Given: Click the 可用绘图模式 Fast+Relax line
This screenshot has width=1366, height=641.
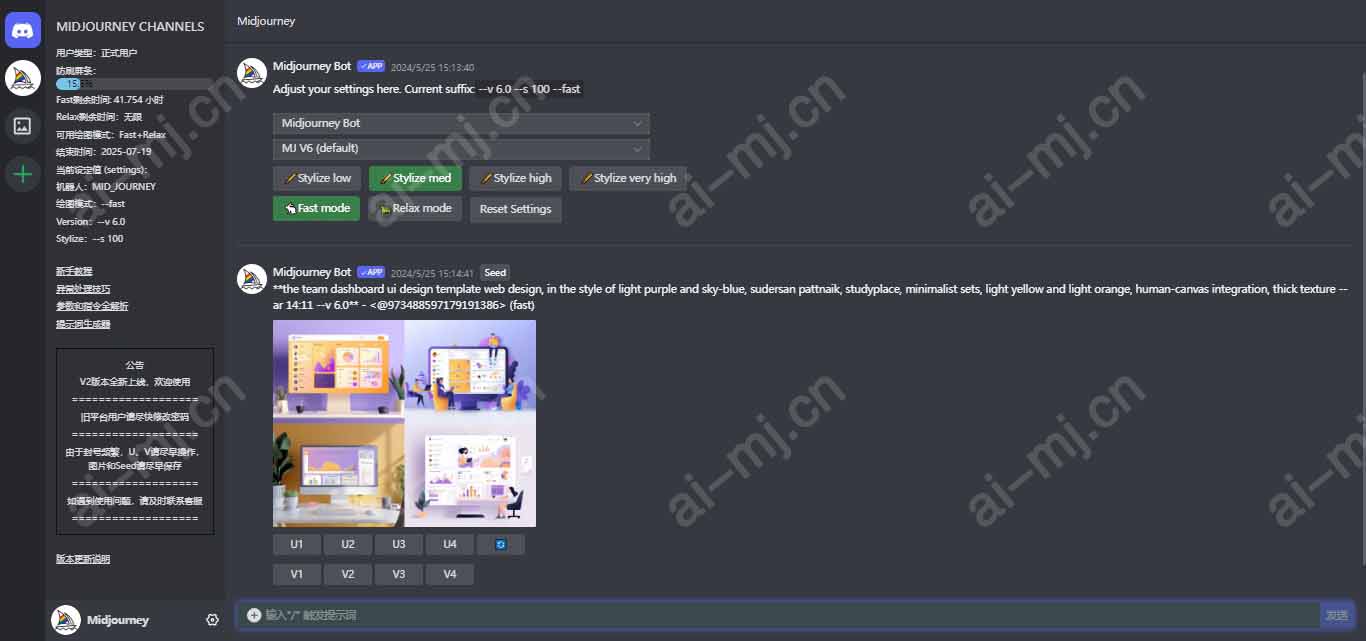Looking at the screenshot, I should pos(111,134).
